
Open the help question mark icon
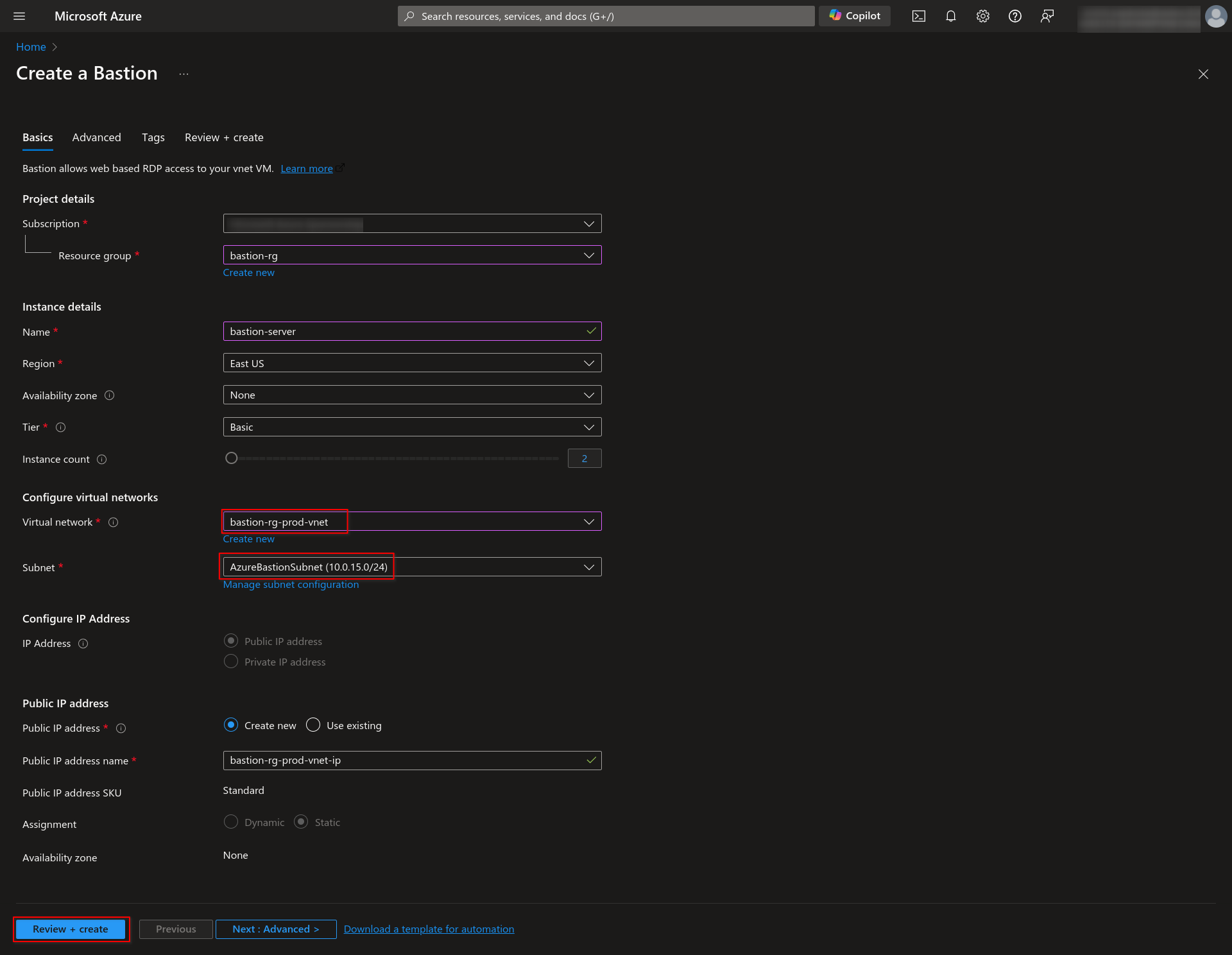[1014, 16]
